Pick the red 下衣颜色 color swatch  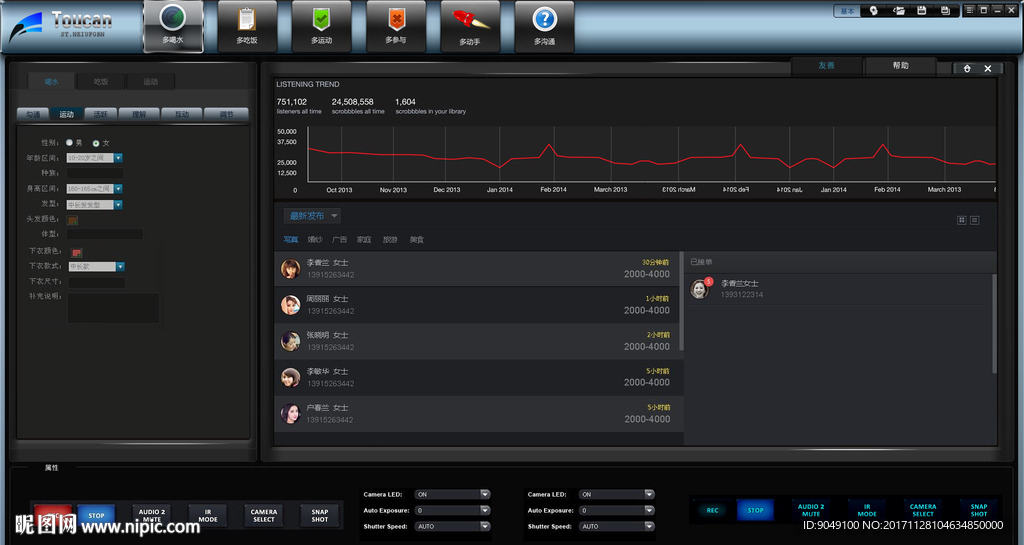(x=77, y=253)
